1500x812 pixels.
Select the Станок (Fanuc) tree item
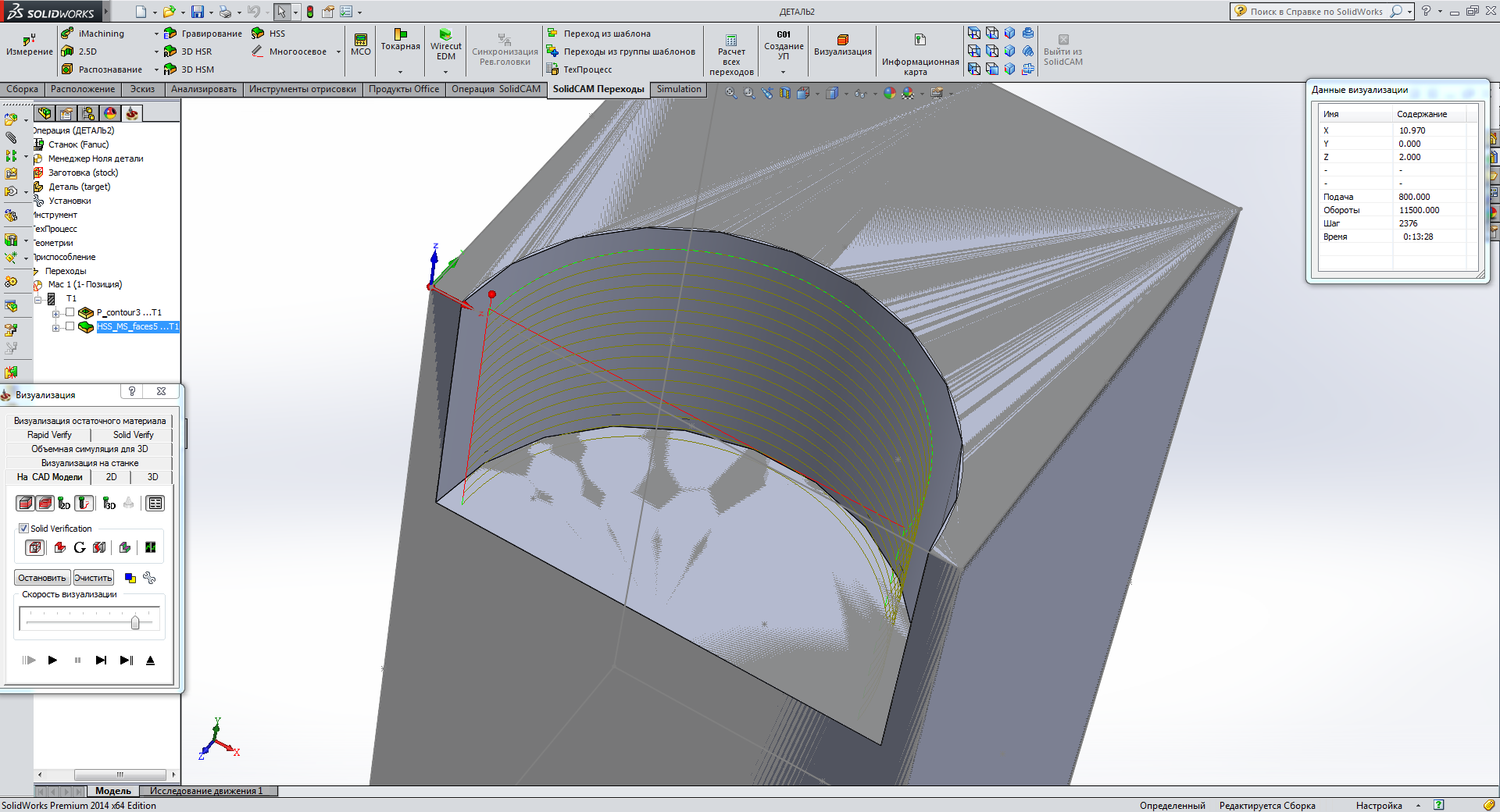point(79,144)
